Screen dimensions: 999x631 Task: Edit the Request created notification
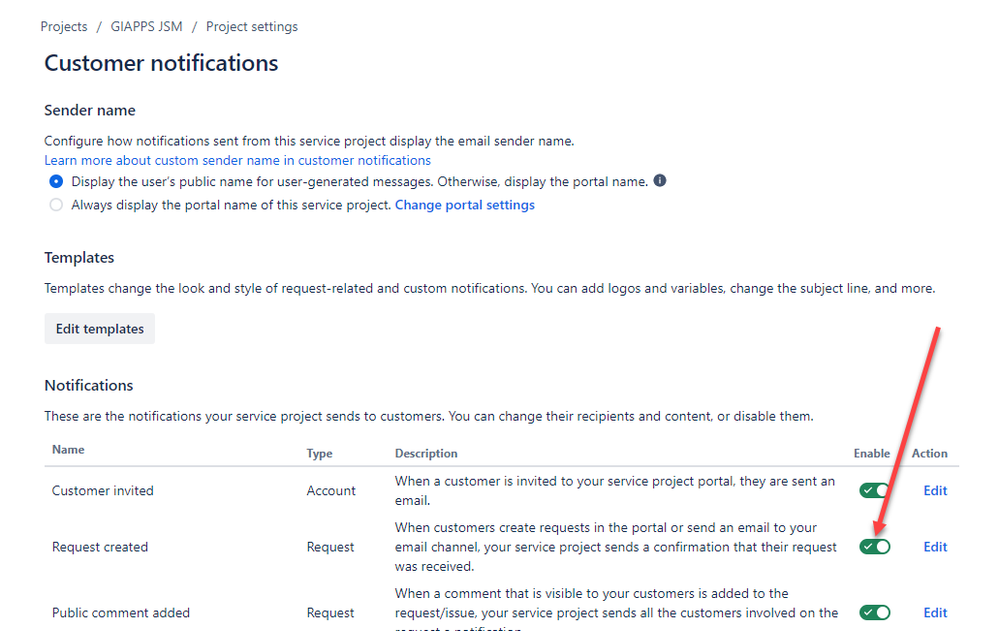(935, 547)
